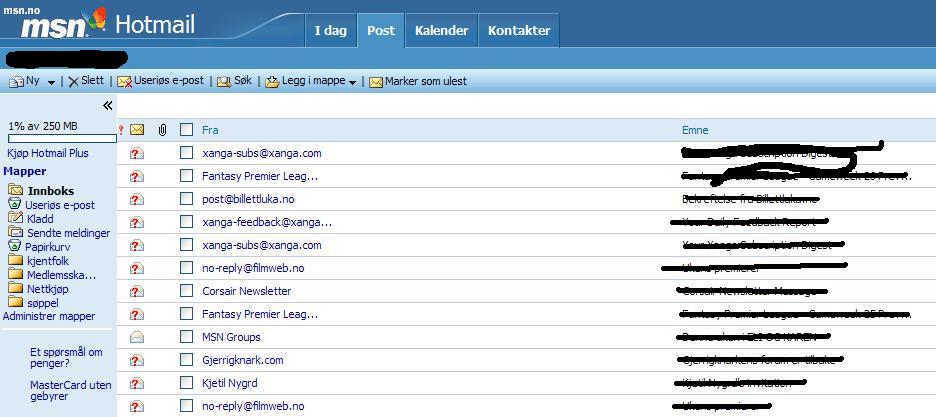Click unread envelope icon for Kjetil Nygrd row

click(137, 383)
